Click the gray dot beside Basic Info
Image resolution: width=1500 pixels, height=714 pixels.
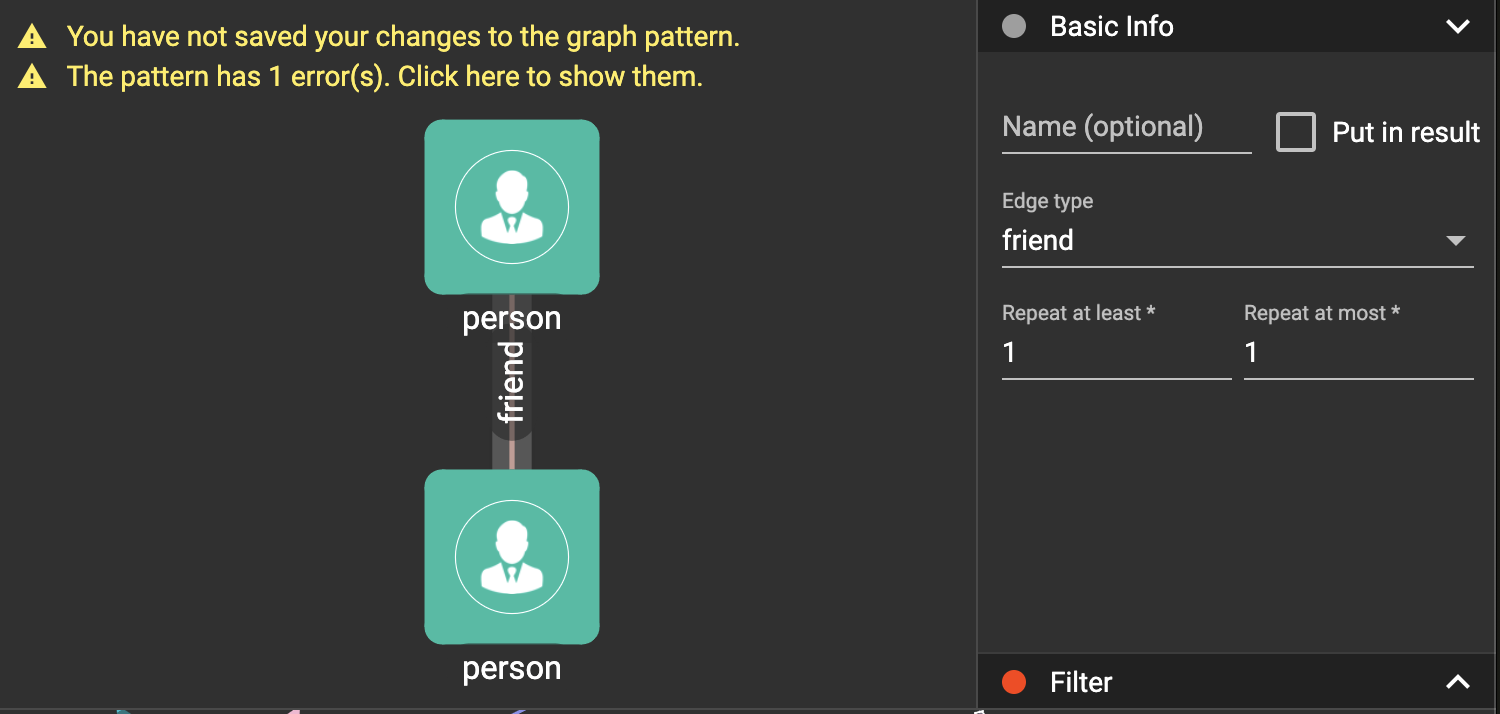point(1014,26)
